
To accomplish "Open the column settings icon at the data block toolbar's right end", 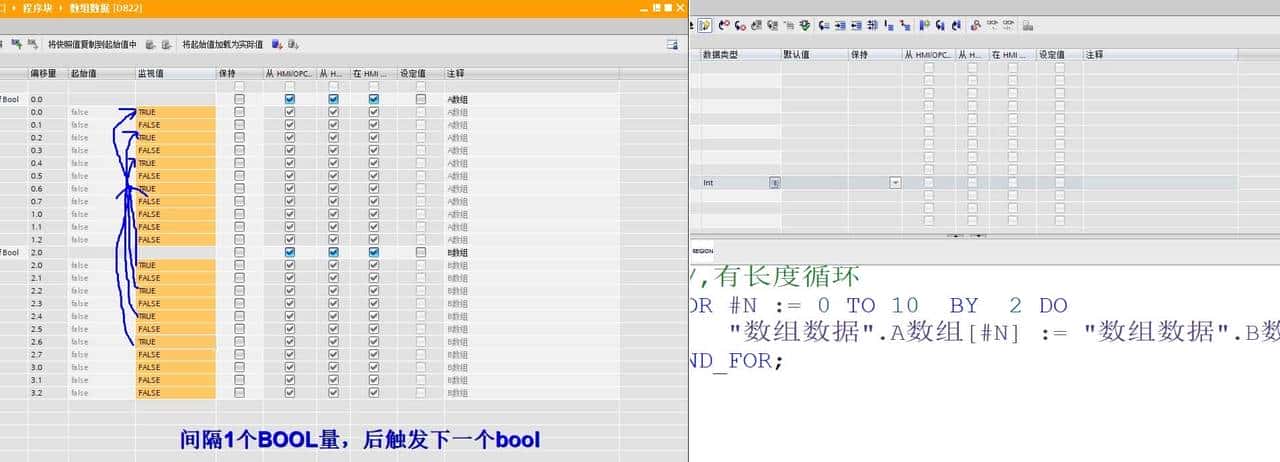I will pyautogui.click(x=672, y=45).
